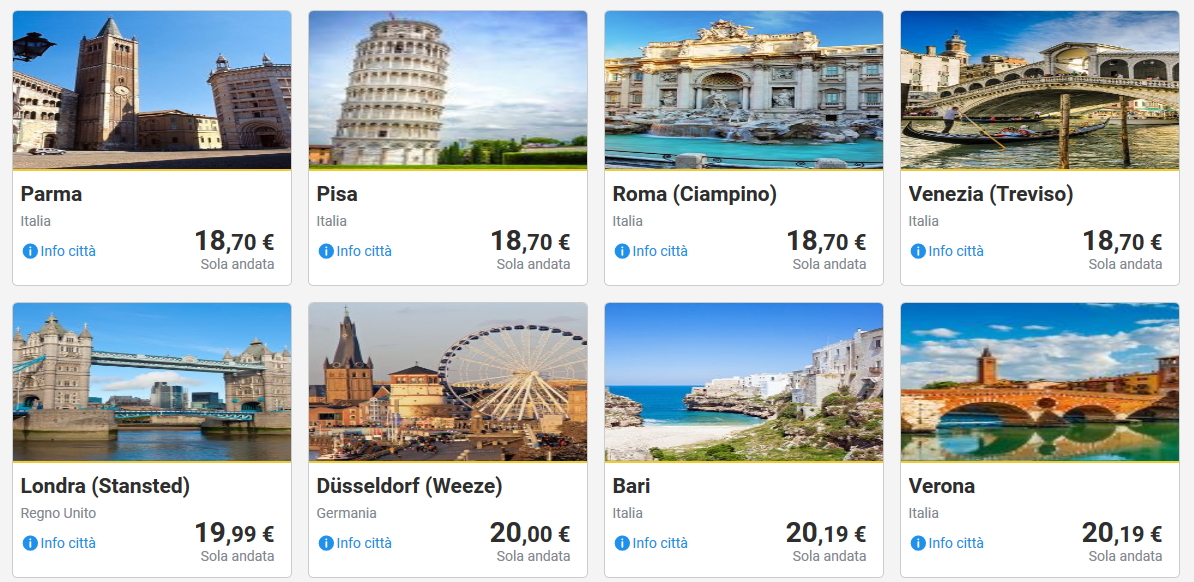This screenshot has height=582, width=1194.
Task: Click the info icon on Verona card
Action: [x=918, y=543]
